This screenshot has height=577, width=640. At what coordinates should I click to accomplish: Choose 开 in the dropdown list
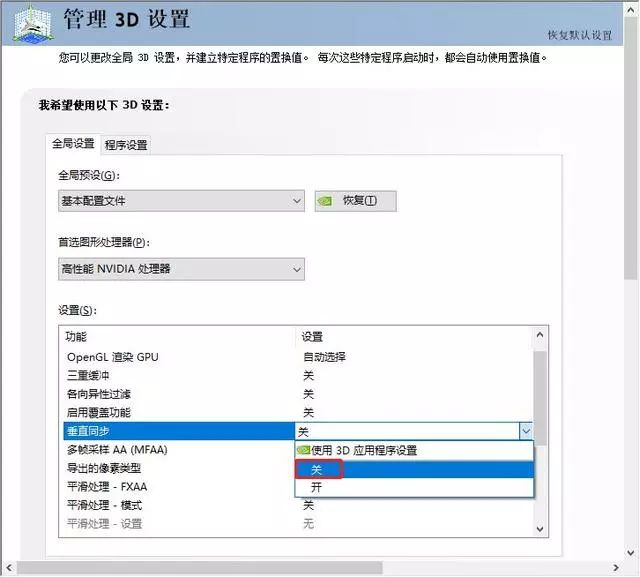pyautogui.click(x=316, y=487)
